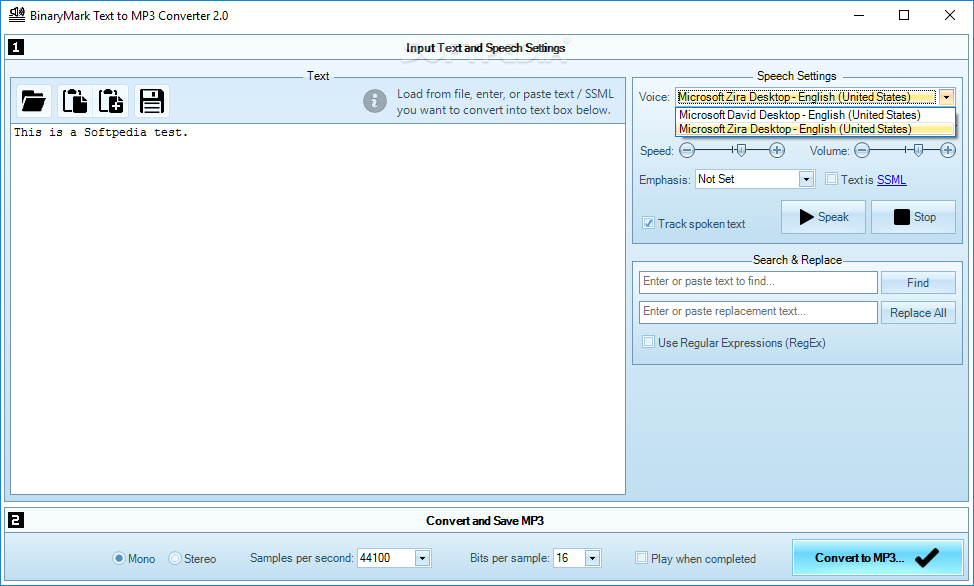Close the Text to MP3 Converter window

click(x=950, y=16)
